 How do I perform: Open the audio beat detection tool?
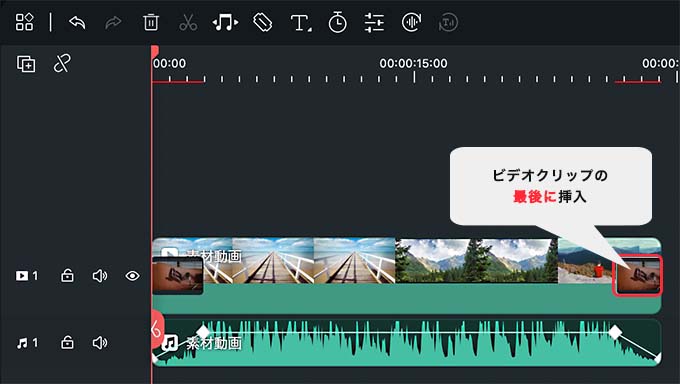pos(225,22)
